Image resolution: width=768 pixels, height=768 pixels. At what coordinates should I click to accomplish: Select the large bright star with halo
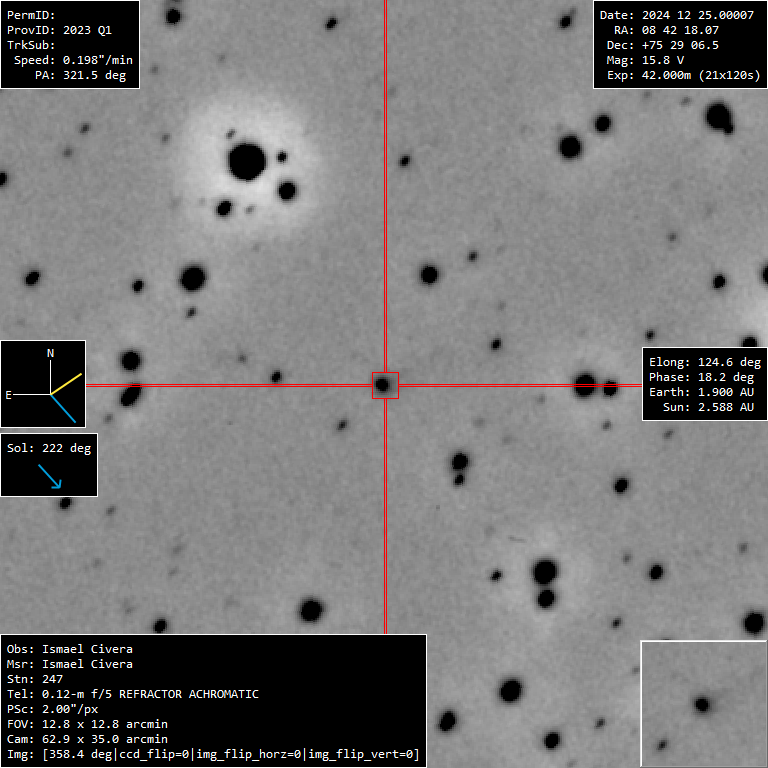click(x=246, y=161)
